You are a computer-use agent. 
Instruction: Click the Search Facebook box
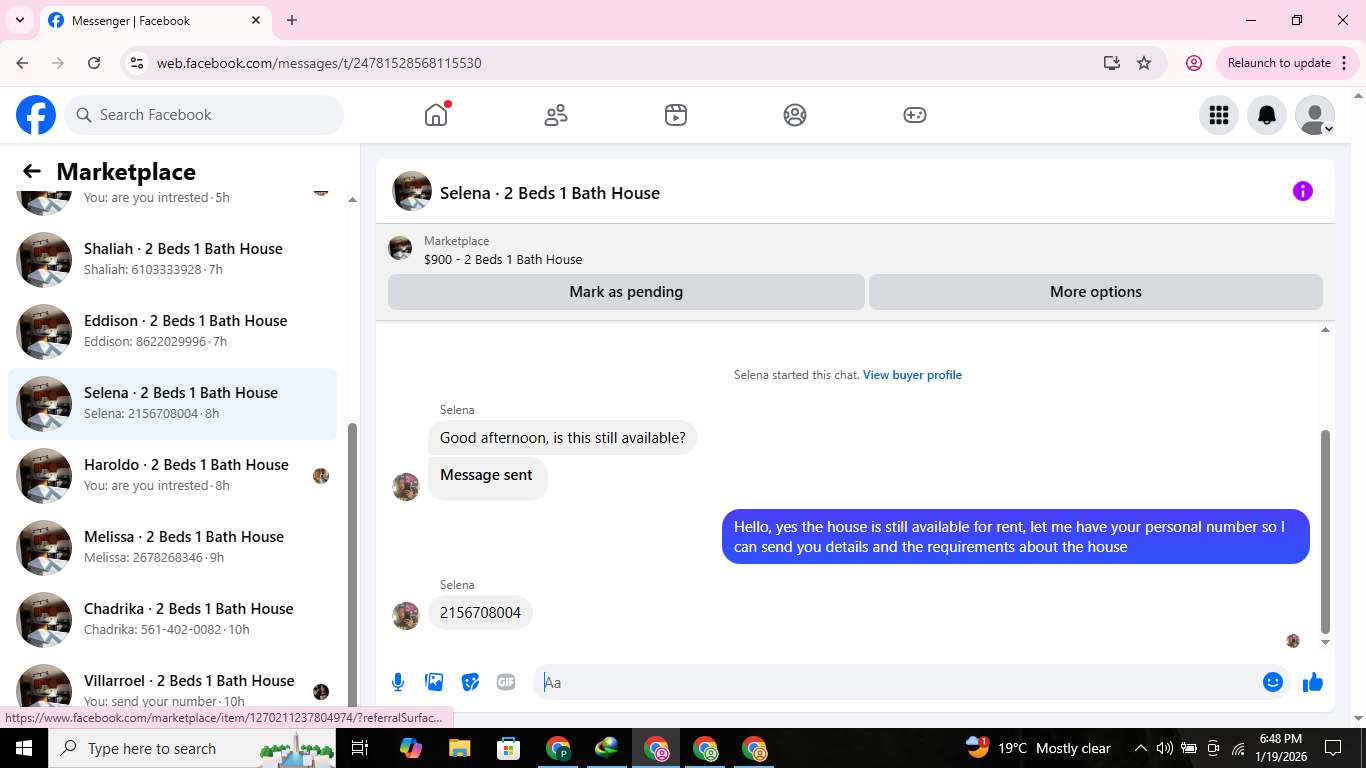pyautogui.click(x=204, y=115)
